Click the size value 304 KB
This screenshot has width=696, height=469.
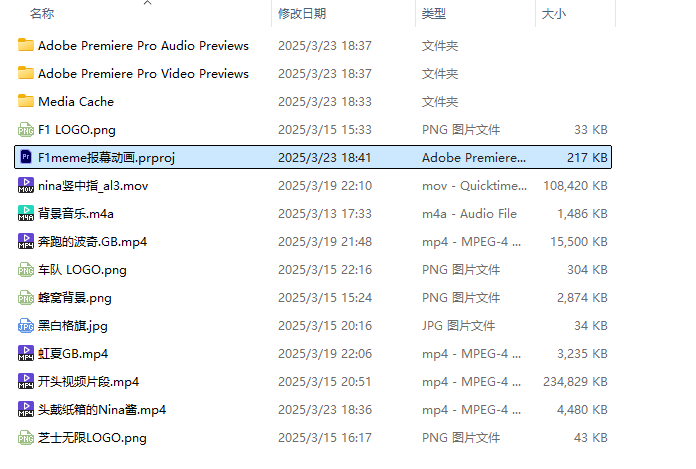pos(587,269)
